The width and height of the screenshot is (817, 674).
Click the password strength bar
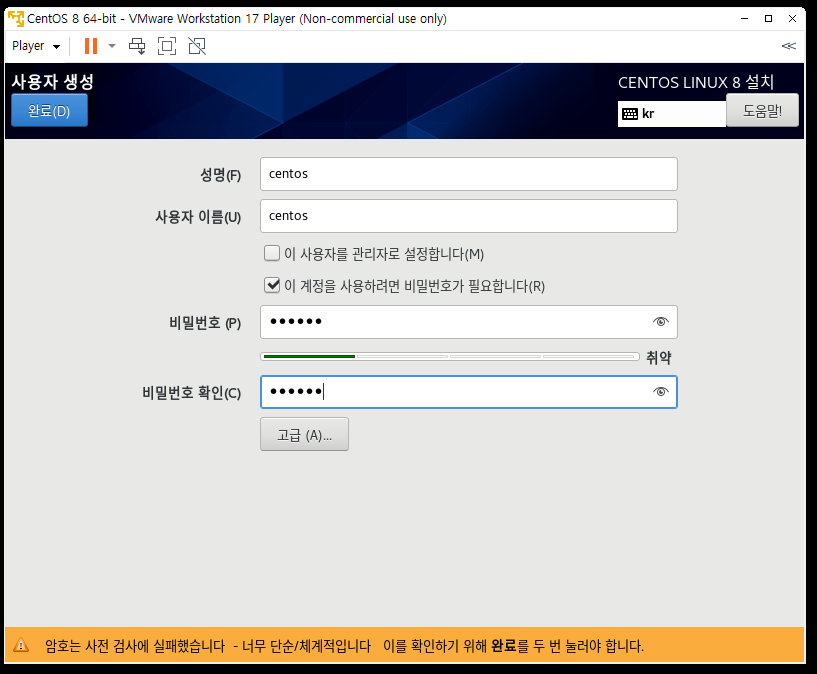(x=450, y=357)
